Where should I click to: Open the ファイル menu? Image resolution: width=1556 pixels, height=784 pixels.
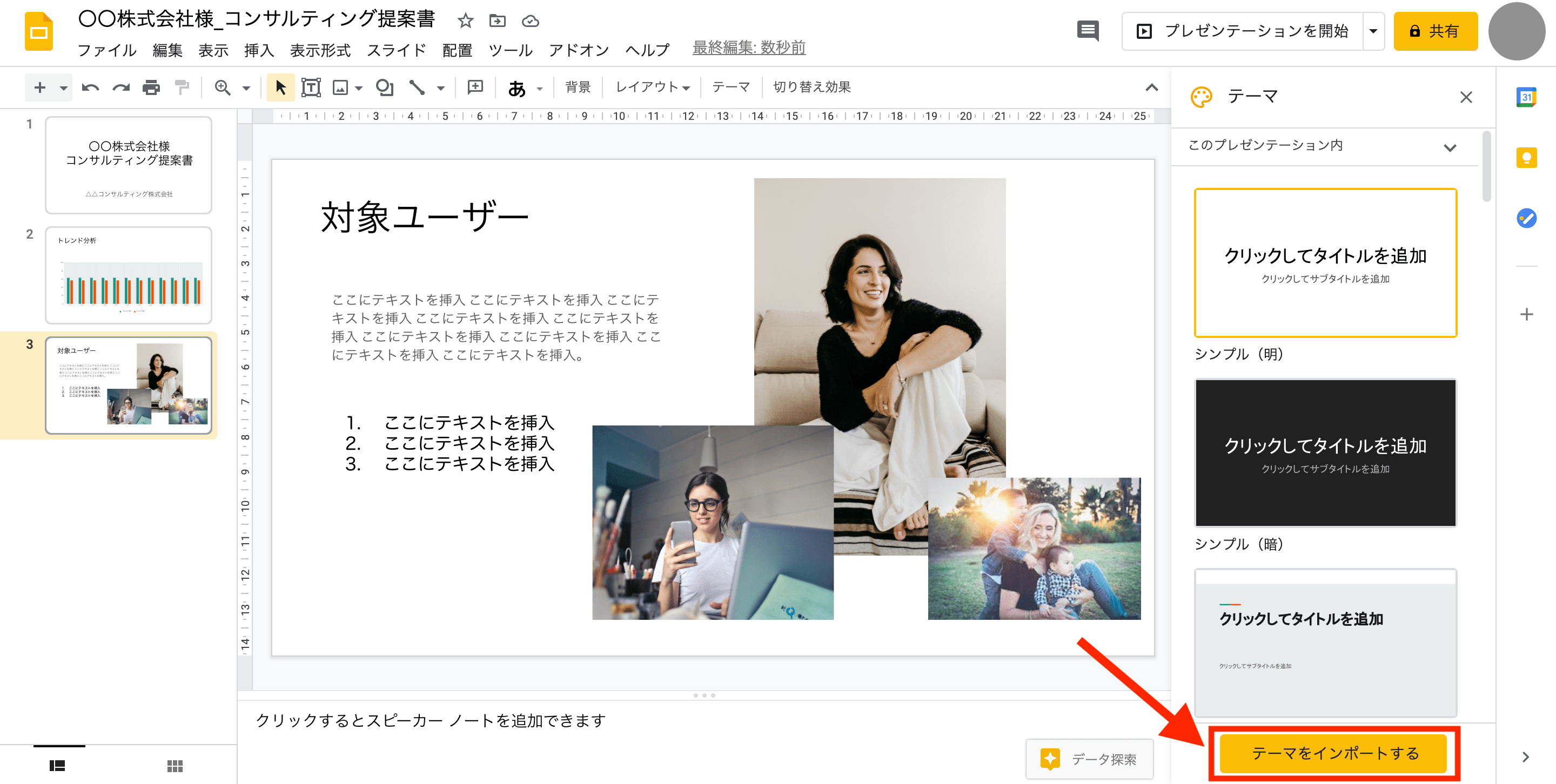(108, 50)
